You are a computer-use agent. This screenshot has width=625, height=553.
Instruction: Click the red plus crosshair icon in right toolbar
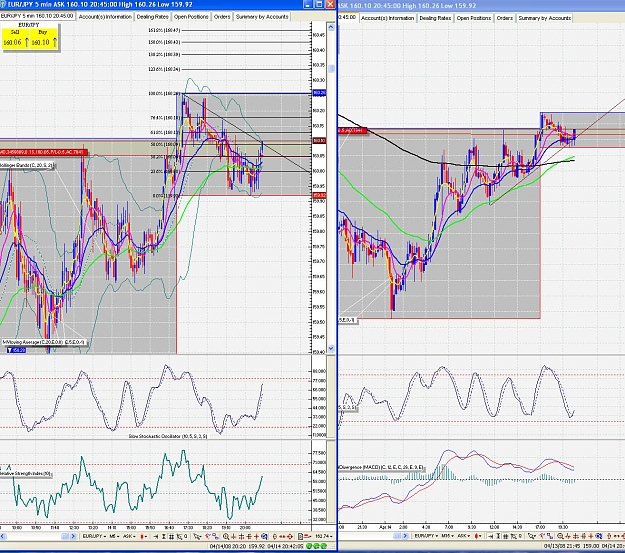[591, 536]
